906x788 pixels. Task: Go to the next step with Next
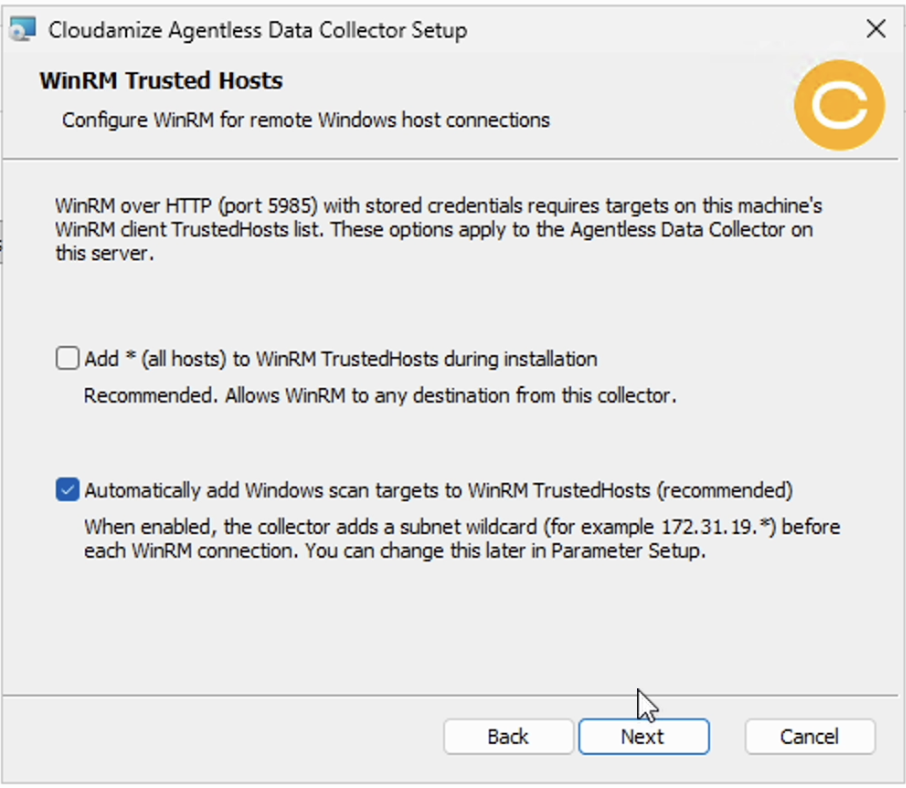(644, 737)
